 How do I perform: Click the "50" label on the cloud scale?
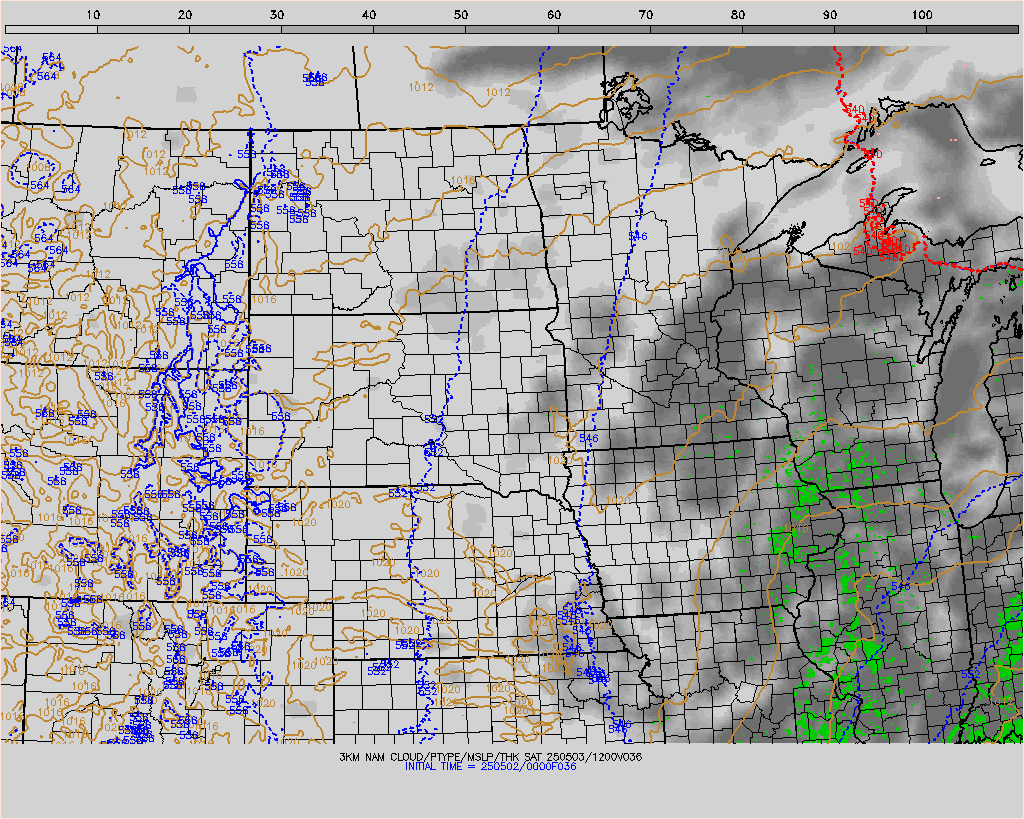click(x=462, y=15)
